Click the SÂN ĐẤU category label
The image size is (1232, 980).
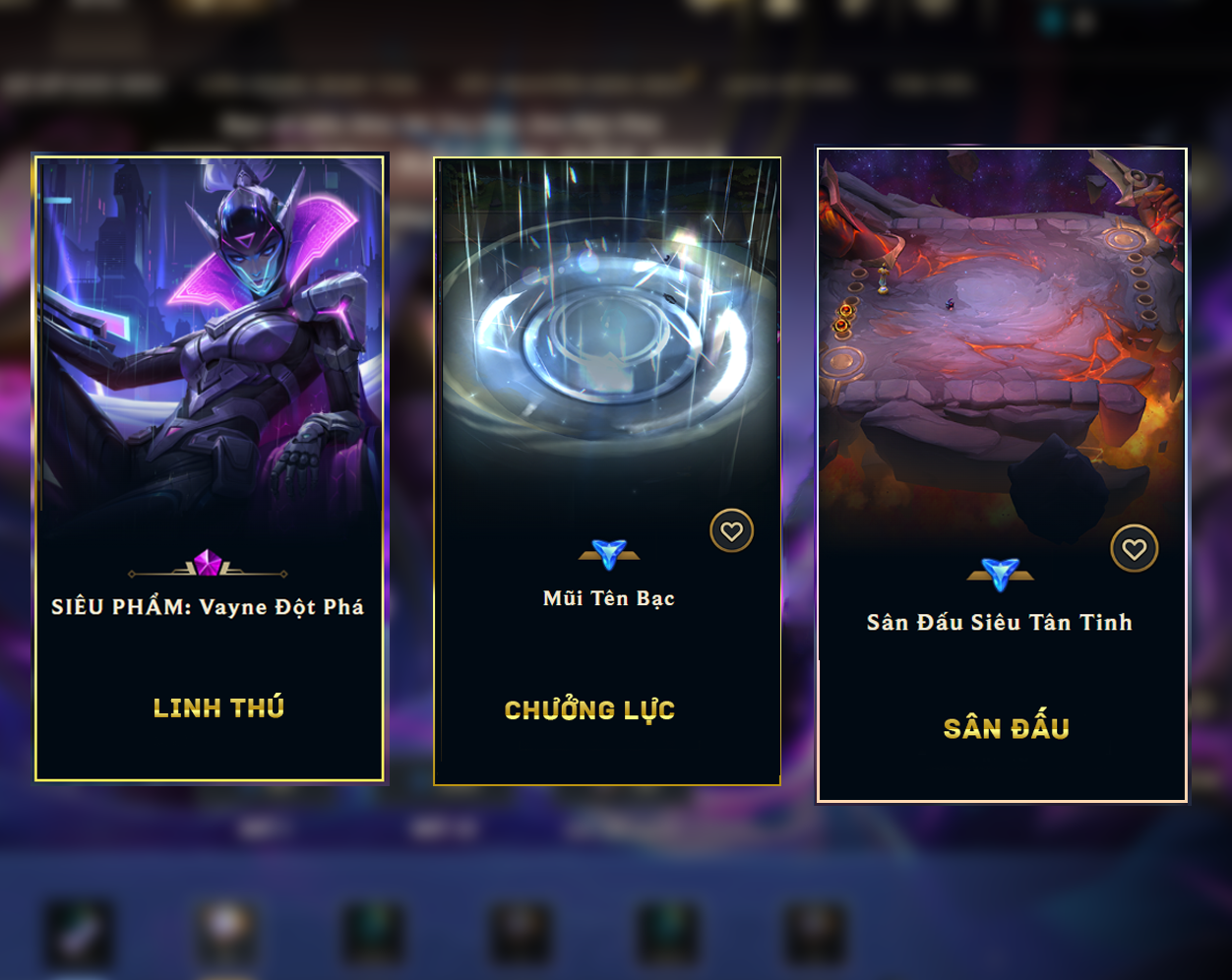click(1006, 728)
